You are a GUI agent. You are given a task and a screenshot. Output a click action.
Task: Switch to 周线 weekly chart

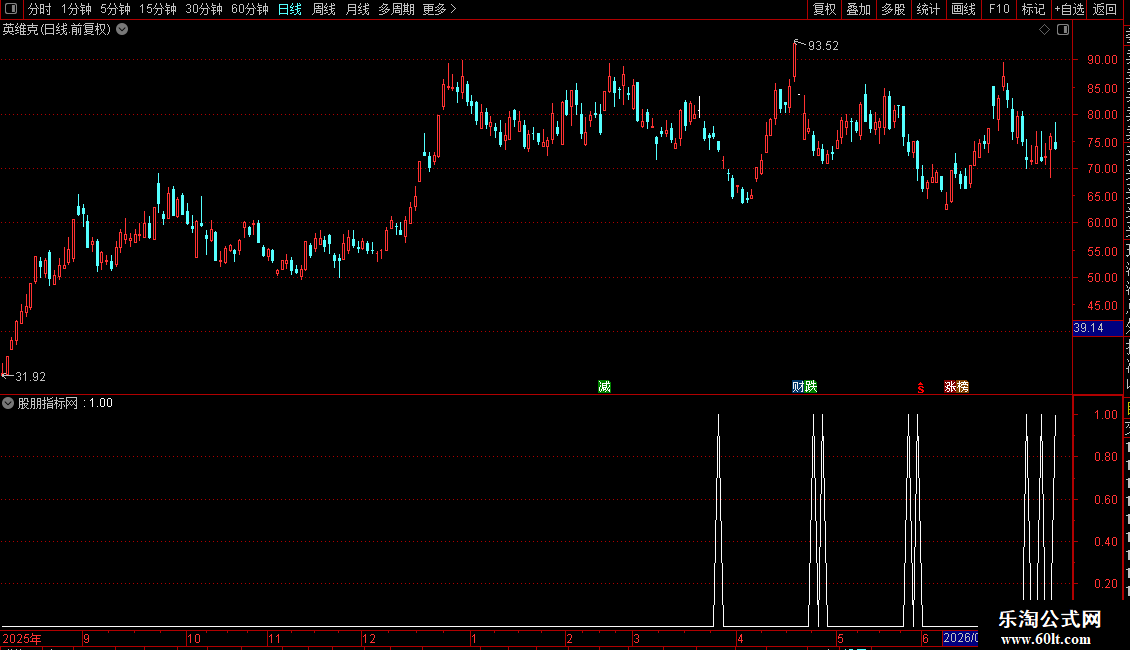(x=324, y=9)
